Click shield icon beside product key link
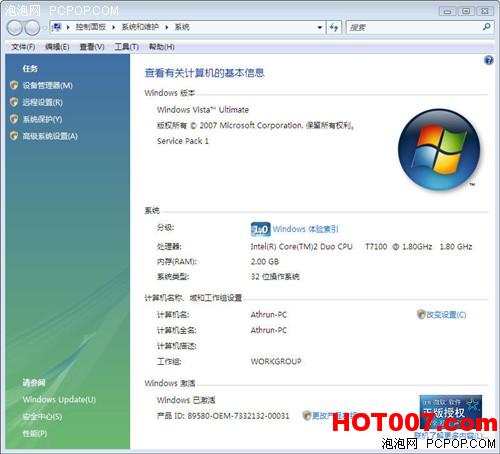 (307, 415)
